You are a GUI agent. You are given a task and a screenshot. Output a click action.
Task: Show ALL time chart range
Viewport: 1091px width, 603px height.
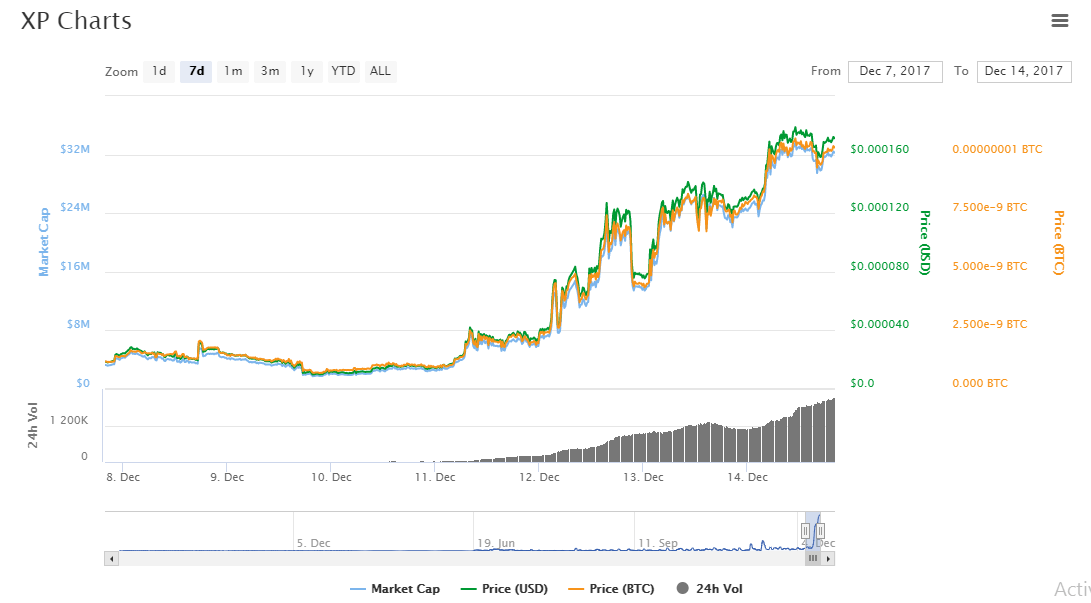pos(380,71)
